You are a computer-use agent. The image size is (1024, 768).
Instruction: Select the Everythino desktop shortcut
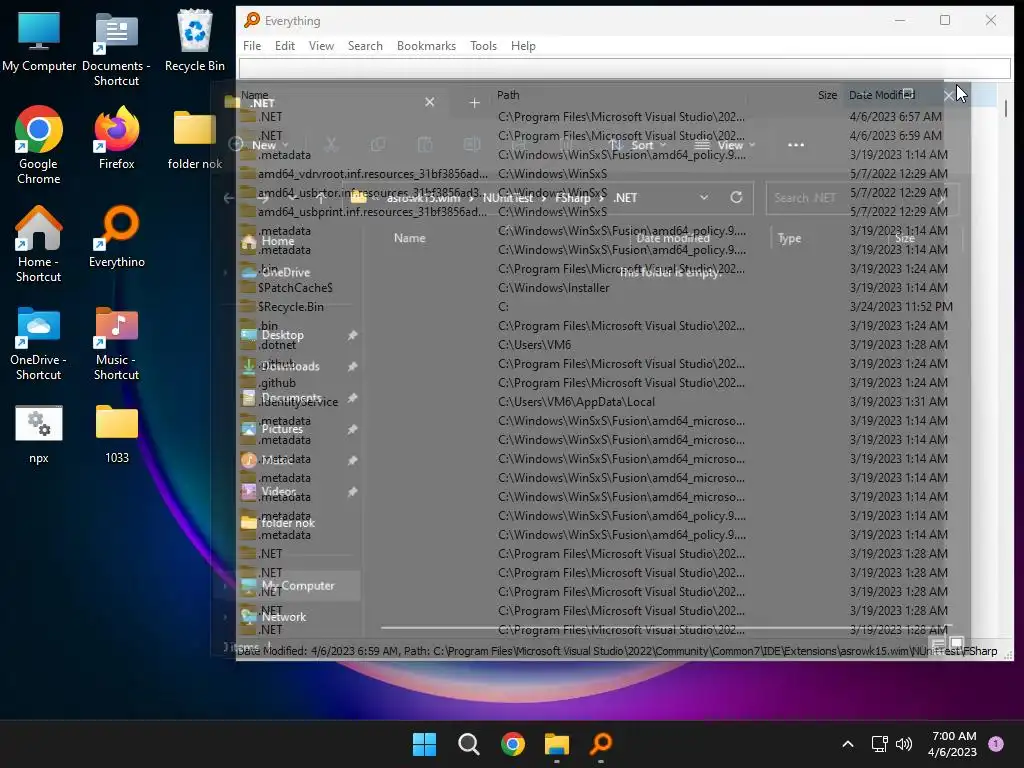tap(116, 236)
